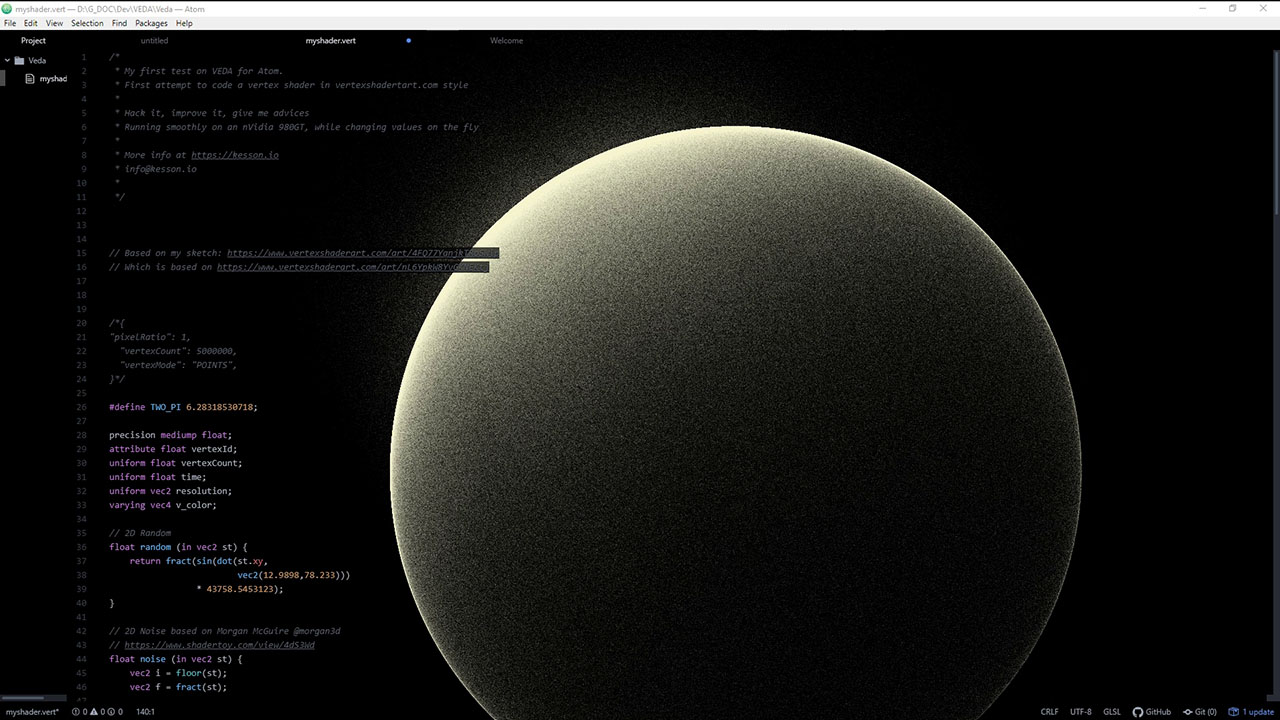Image resolution: width=1280 pixels, height=720 pixels.
Task: Open the vertexshaderart.com link on line 15
Action: [x=362, y=253]
